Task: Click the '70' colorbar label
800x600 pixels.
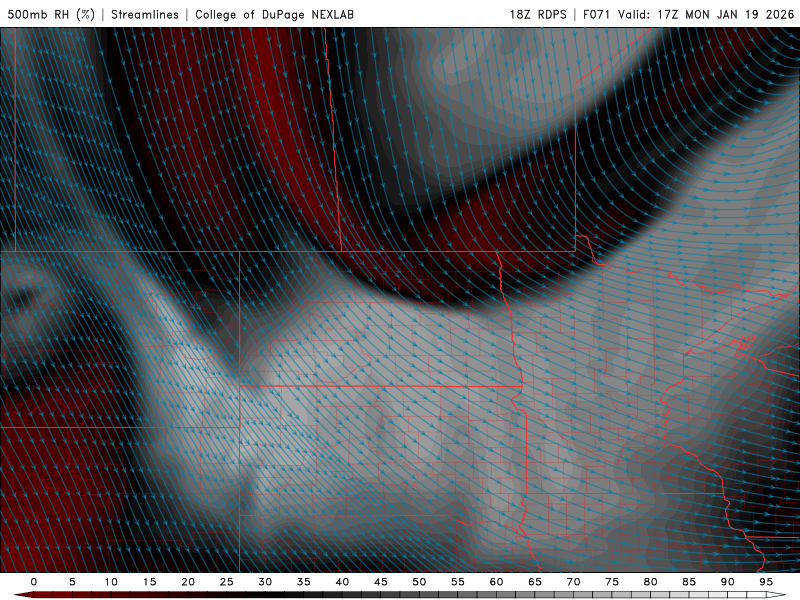Action: coord(573,582)
